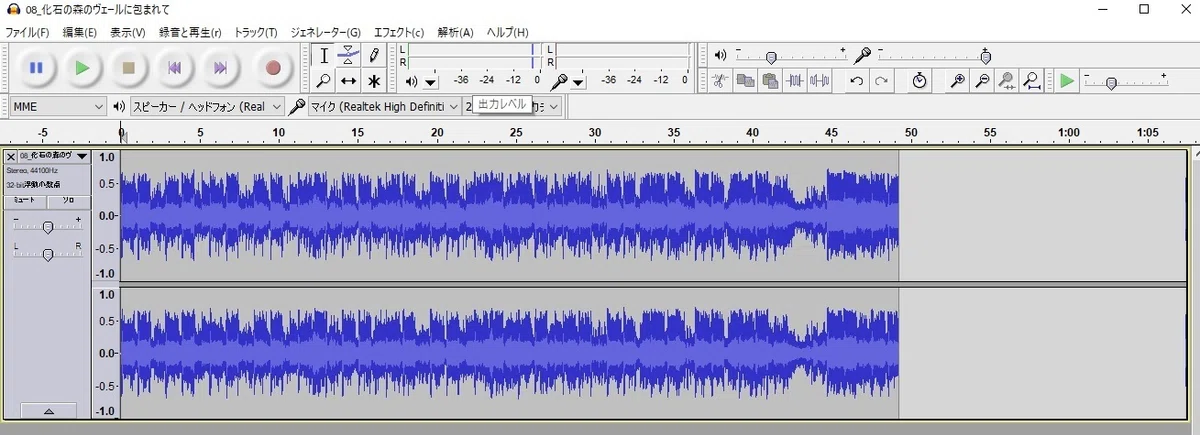The width and height of the screenshot is (1200, 435).
Task: Open the playback meter dropdown arrow
Action: pos(430,82)
